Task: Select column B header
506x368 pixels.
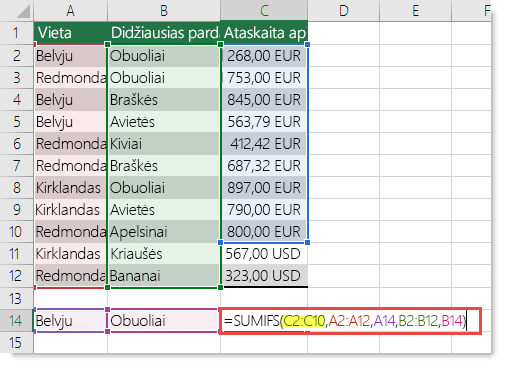Action: click(x=164, y=11)
